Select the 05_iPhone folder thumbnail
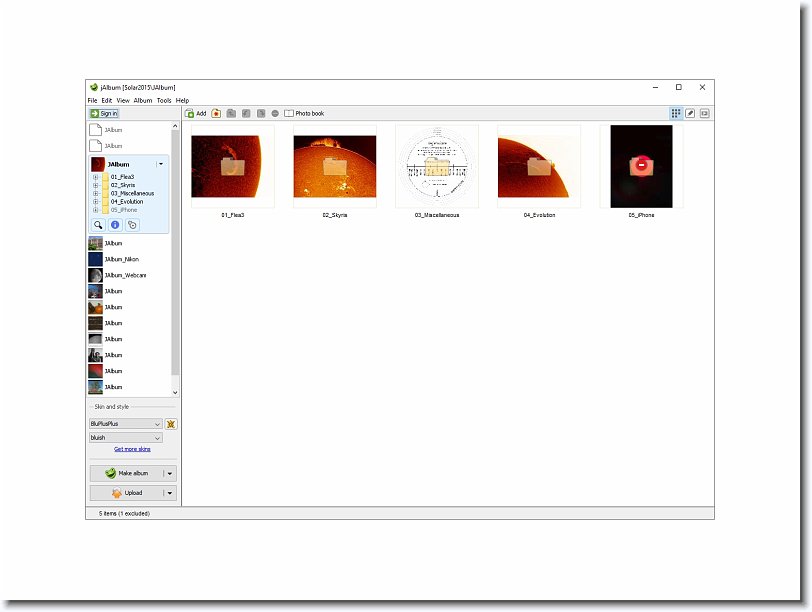The height and width of the screenshot is (612, 812). click(x=641, y=166)
